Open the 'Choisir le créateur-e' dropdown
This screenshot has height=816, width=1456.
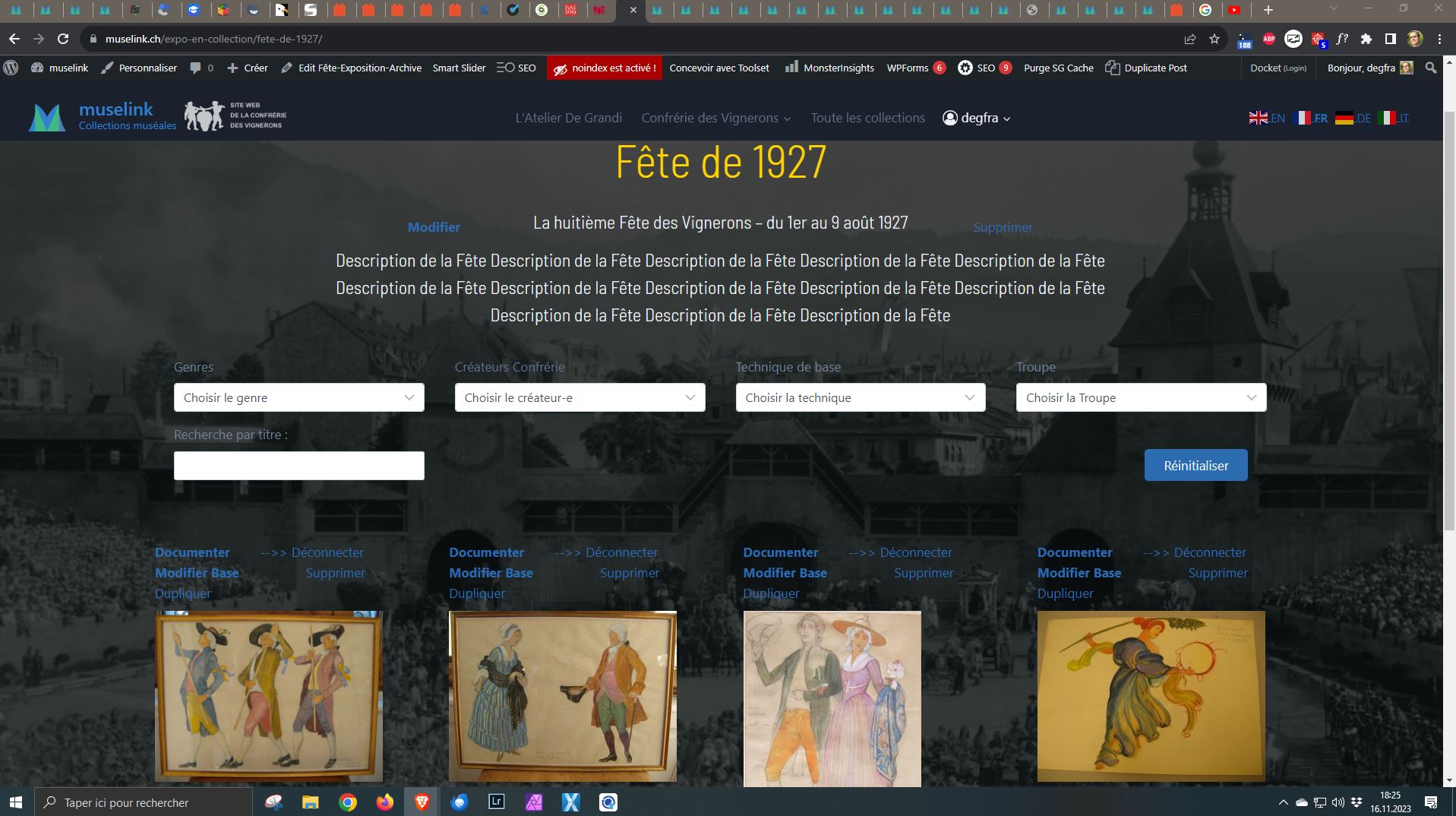coord(580,397)
